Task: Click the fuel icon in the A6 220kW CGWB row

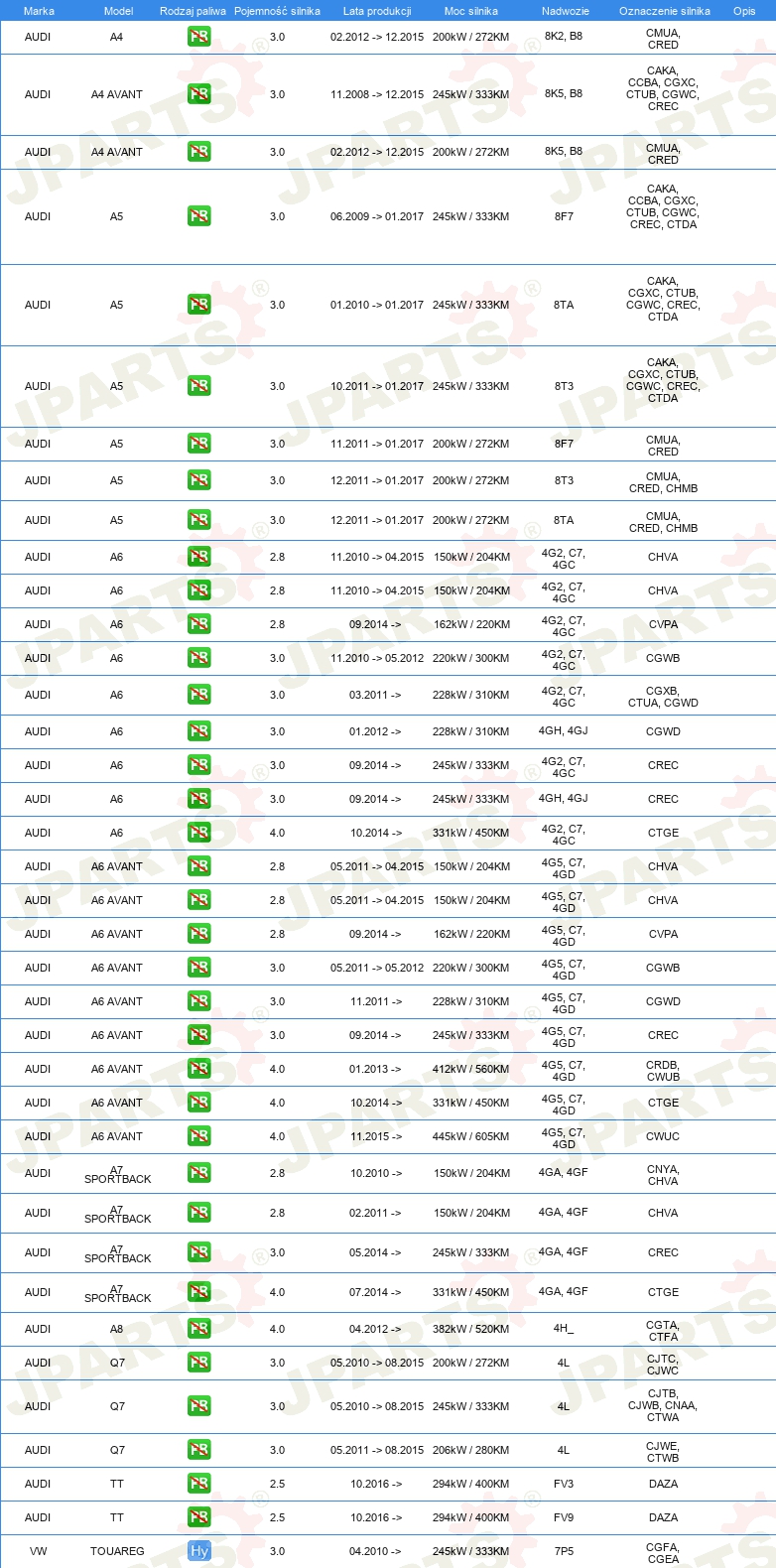Action: (x=199, y=658)
